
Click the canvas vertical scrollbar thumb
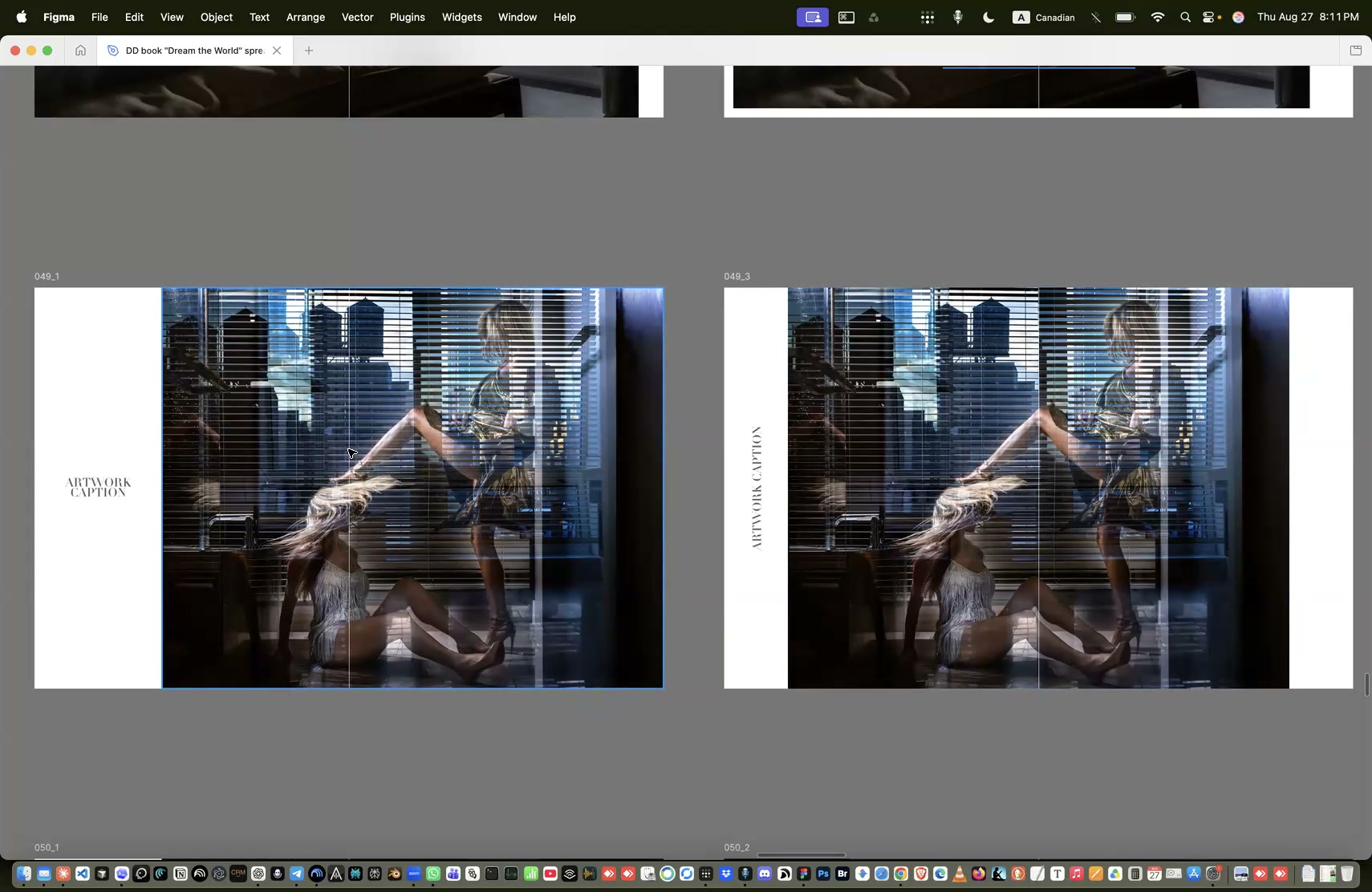pyautogui.click(x=1367, y=685)
